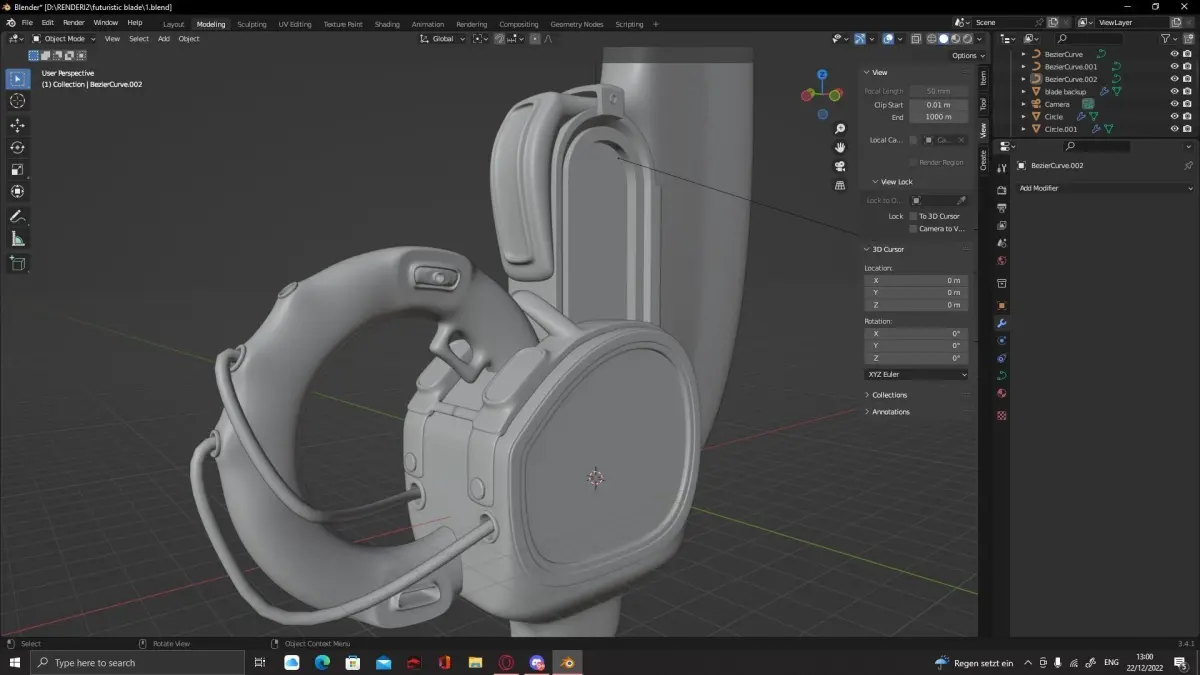The height and width of the screenshot is (675, 1200).
Task: Open the Add Modifier dropdown
Action: point(1105,188)
